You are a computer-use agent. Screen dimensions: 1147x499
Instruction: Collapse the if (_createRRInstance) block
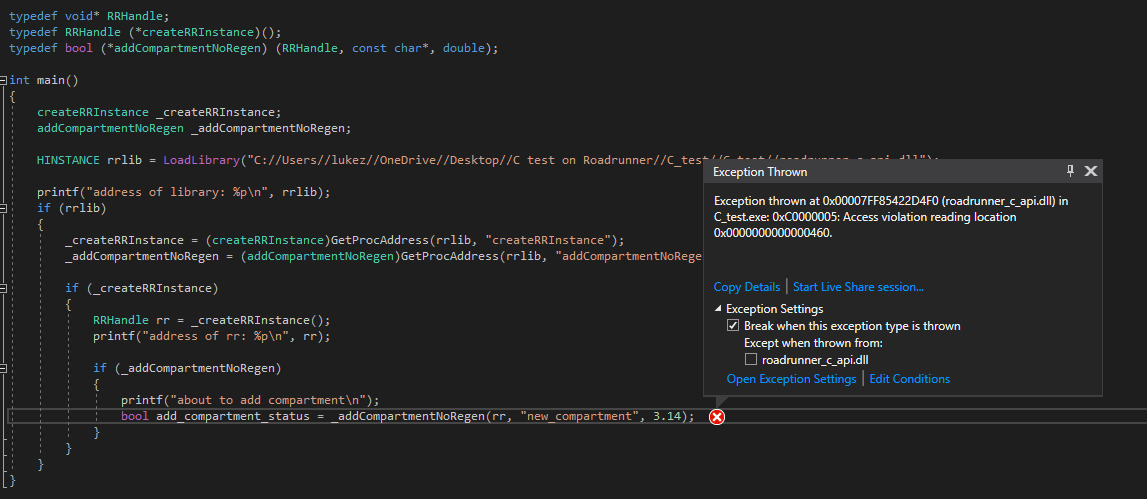tap(4, 288)
